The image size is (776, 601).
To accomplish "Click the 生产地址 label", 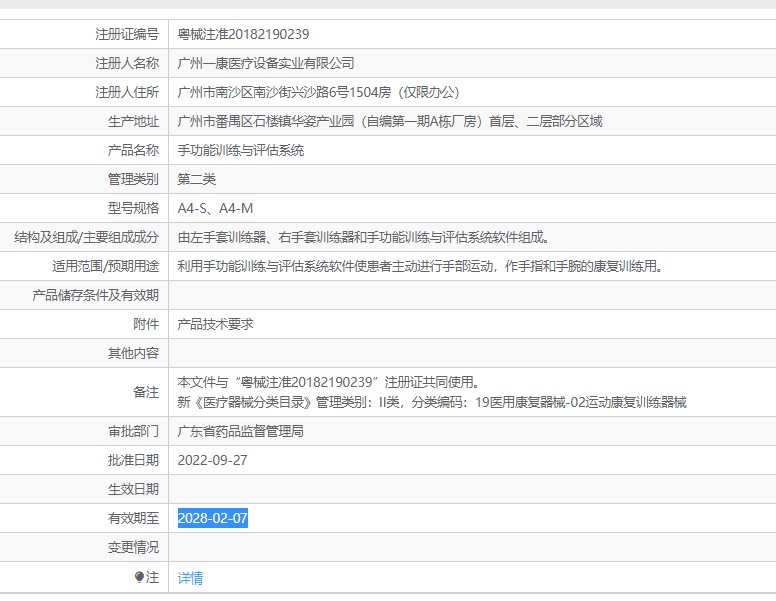I will pyautogui.click(x=134, y=121).
